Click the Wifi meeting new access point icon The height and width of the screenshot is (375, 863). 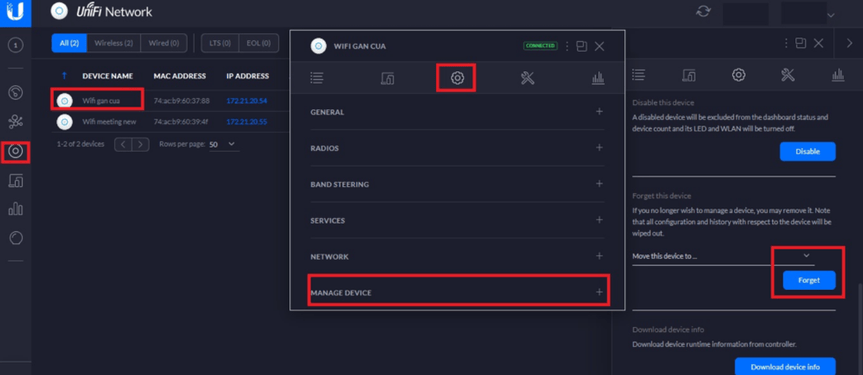pyautogui.click(x=64, y=122)
